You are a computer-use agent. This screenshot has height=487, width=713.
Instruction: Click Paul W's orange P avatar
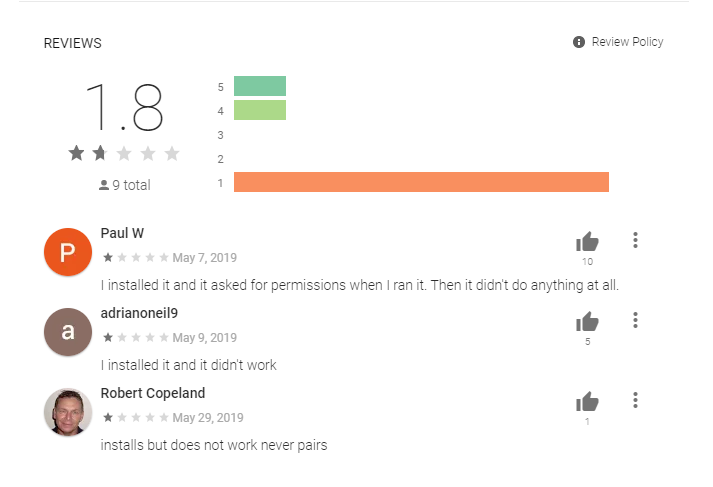[x=68, y=252]
